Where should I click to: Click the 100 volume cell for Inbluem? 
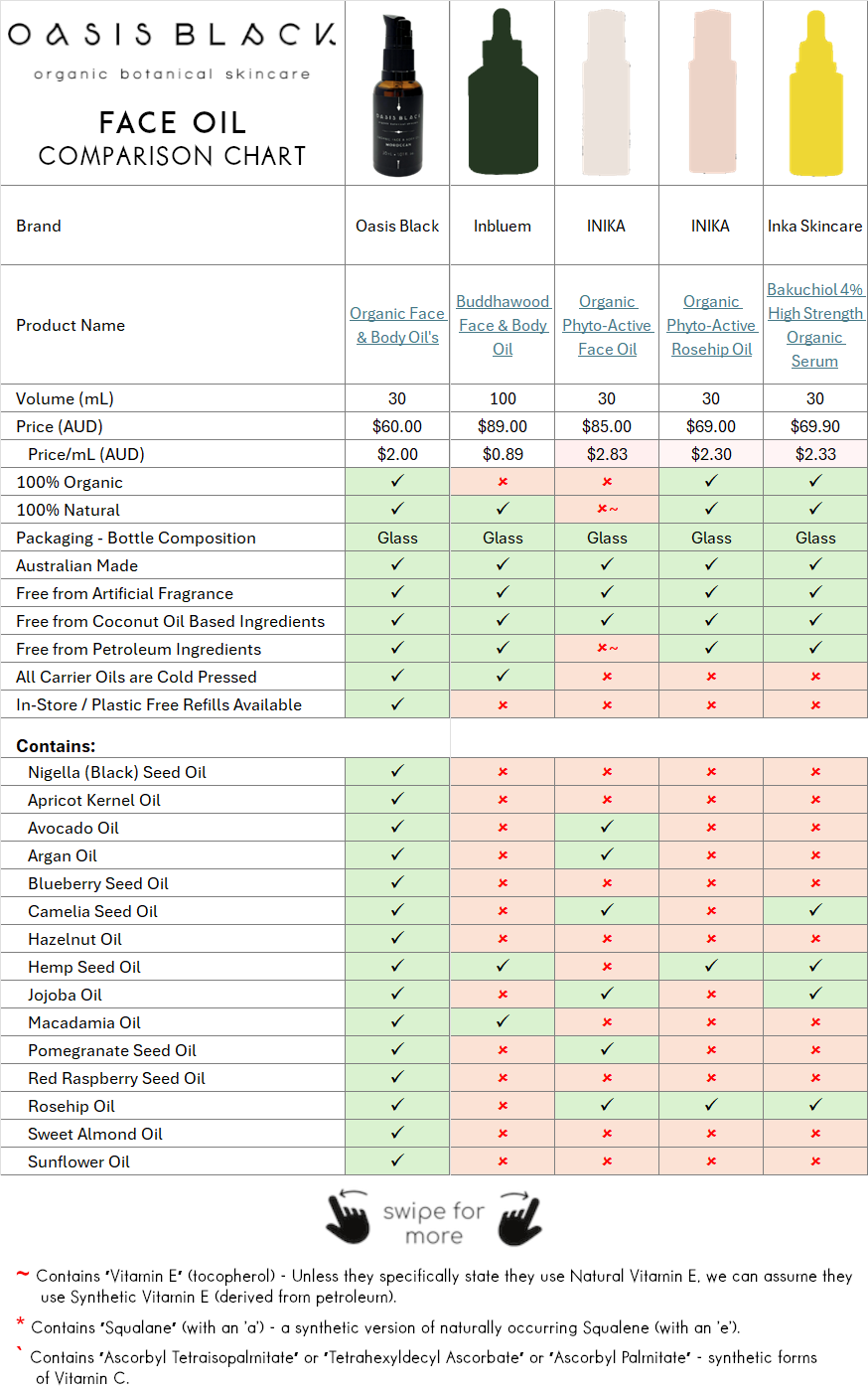coord(503,398)
